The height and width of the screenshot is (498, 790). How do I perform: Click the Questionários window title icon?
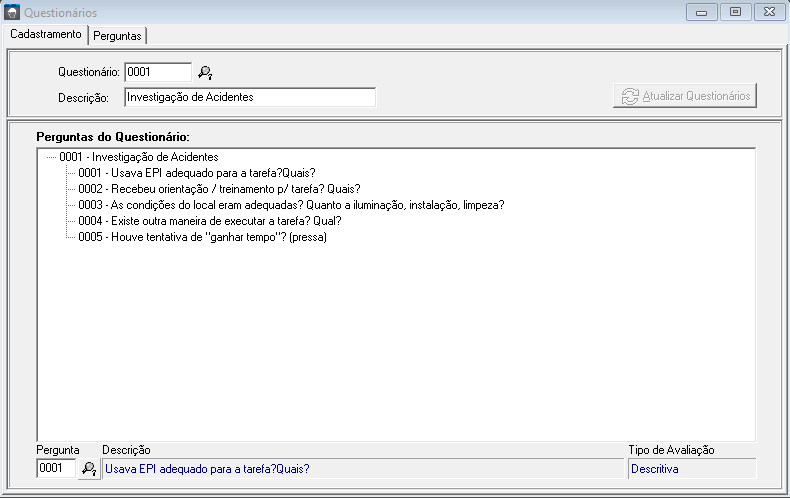(x=11, y=12)
